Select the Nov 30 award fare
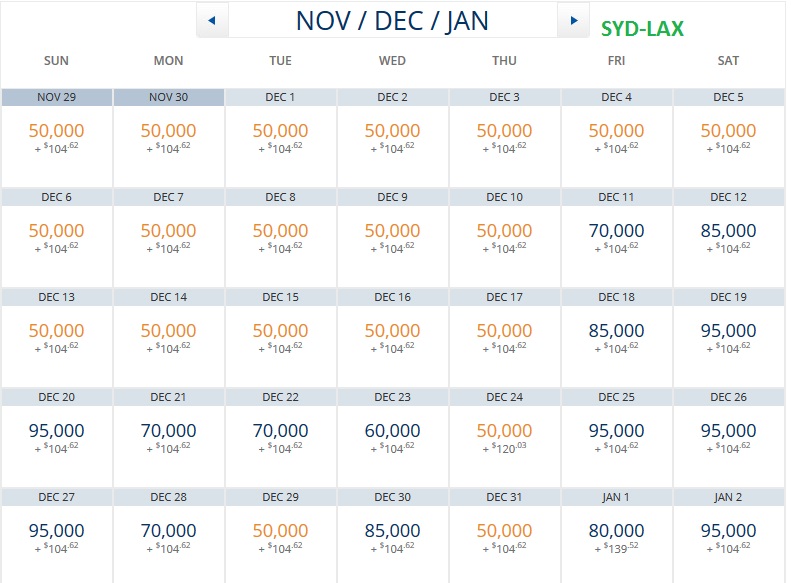This screenshot has height=583, width=791. (x=168, y=137)
